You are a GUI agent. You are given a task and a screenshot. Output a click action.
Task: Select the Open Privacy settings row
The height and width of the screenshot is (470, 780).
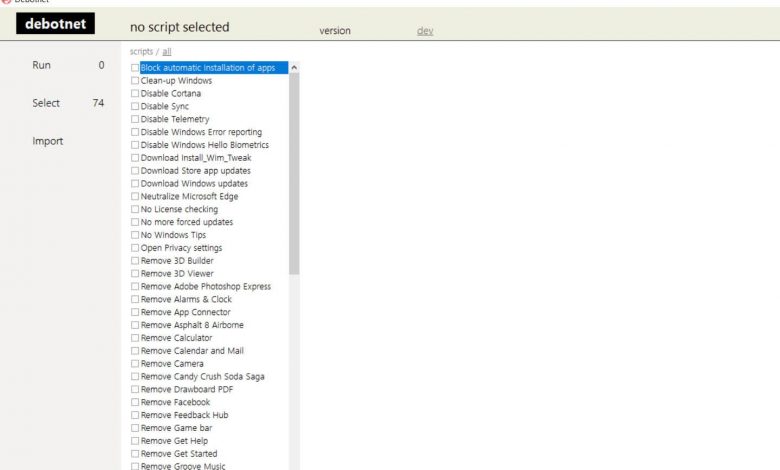click(x=181, y=248)
